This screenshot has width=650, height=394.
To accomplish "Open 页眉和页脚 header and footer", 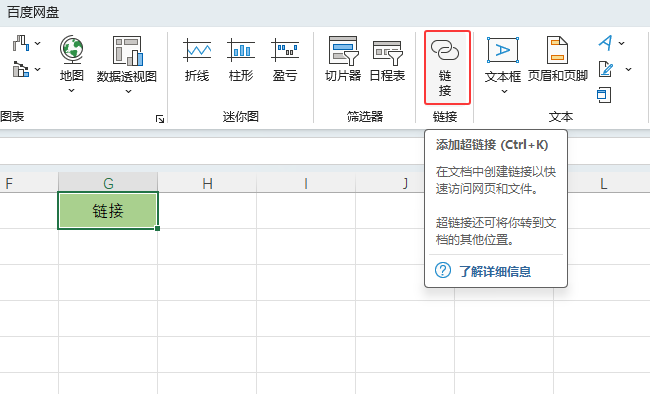I will click(x=558, y=59).
